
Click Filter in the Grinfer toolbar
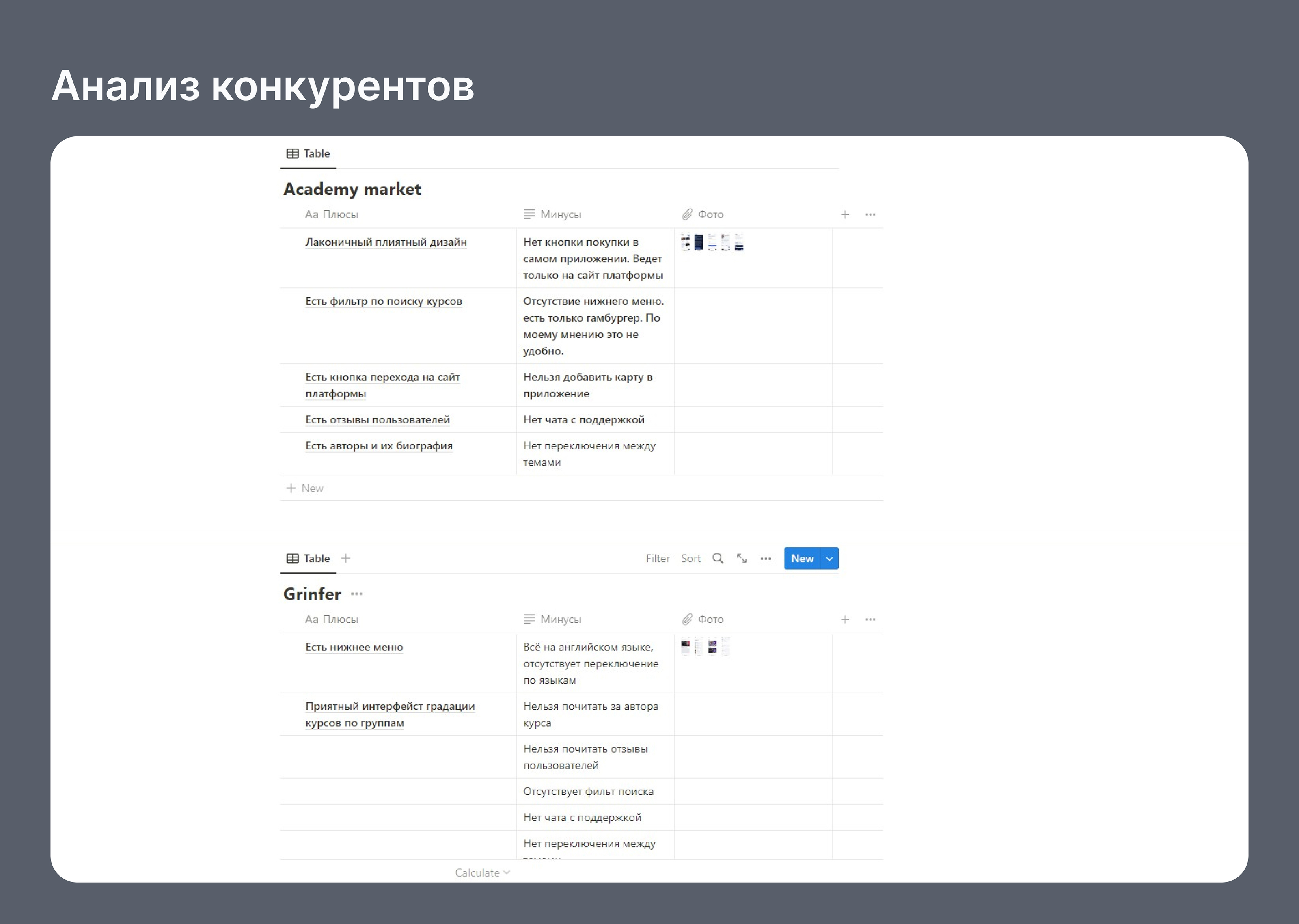click(658, 559)
